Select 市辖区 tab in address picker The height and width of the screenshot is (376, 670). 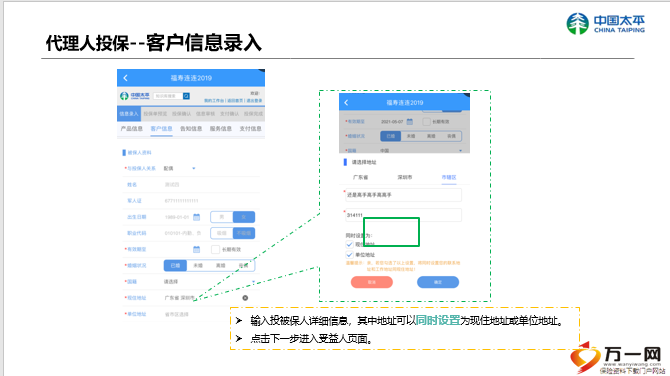[449, 177]
